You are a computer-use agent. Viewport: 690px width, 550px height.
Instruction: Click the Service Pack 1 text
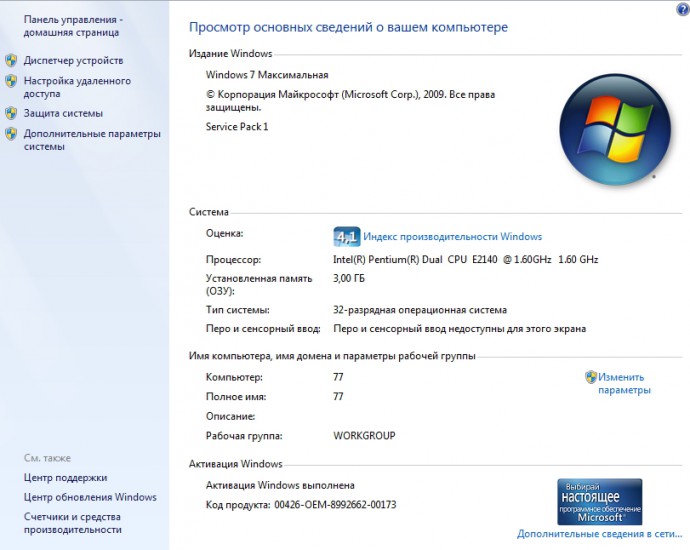pyautogui.click(x=237, y=127)
